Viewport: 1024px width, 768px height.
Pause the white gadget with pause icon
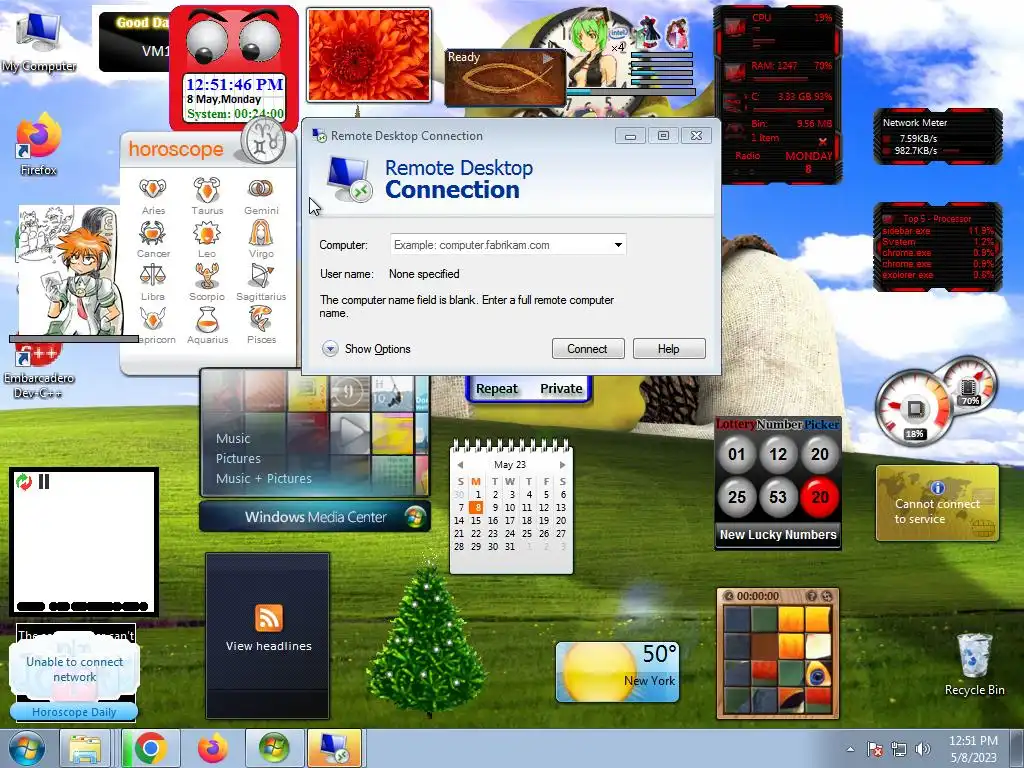pyautogui.click(x=44, y=482)
